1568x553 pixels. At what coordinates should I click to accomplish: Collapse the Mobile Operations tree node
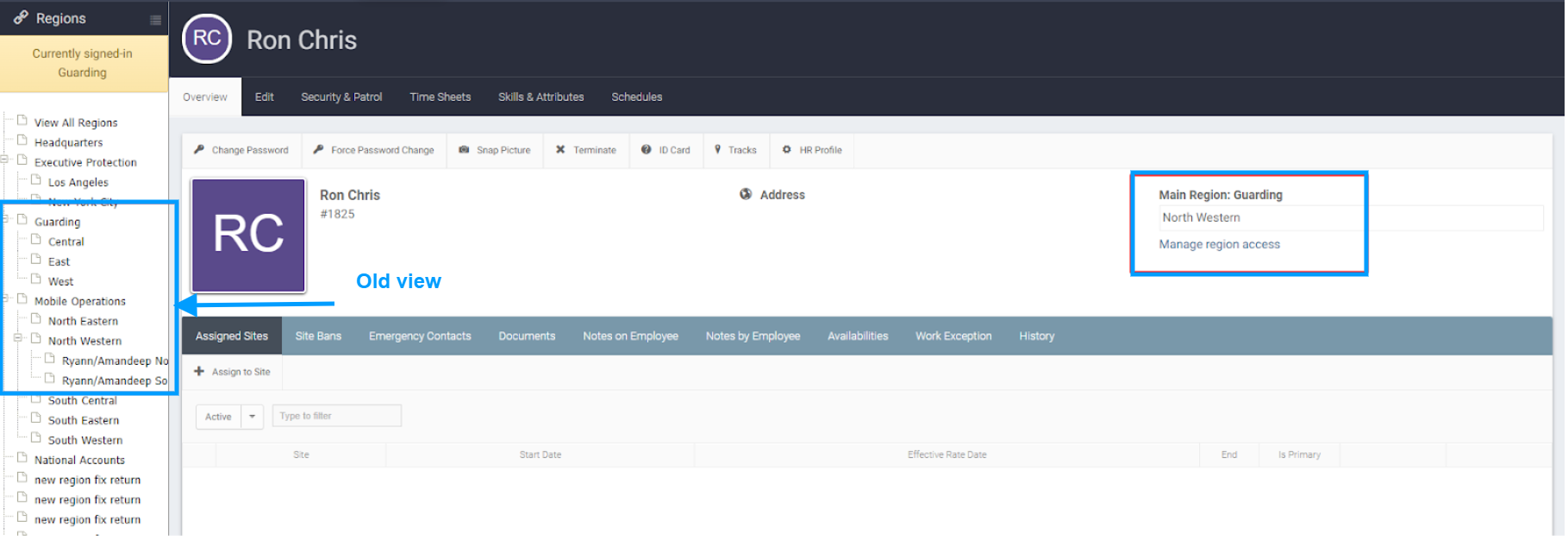point(4,298)
